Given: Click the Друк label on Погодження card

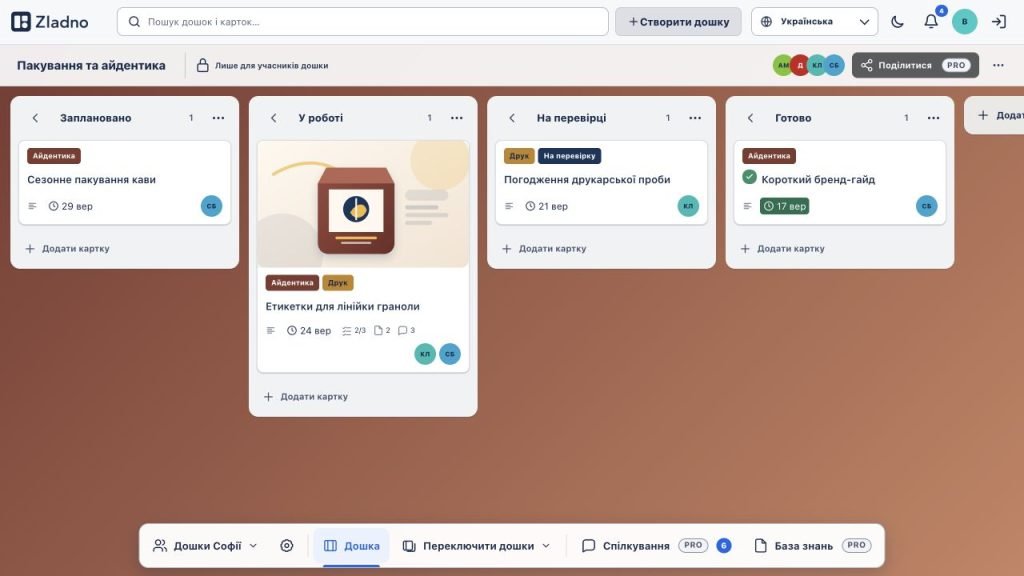Looking at the screenshot, I should point(519,156).
